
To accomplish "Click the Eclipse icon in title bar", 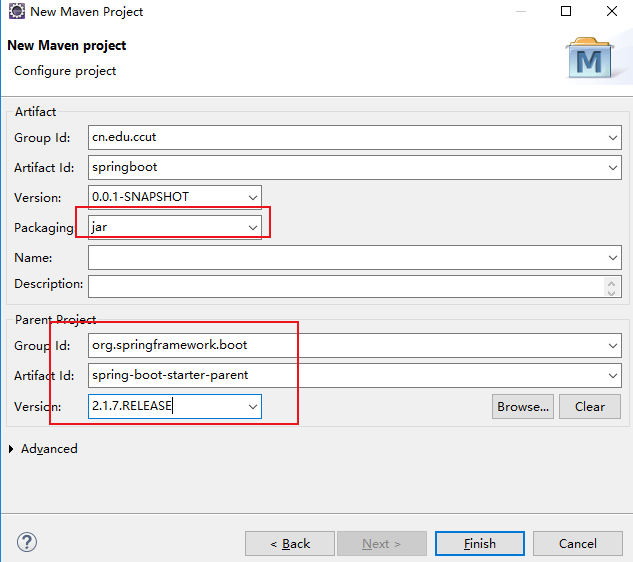I will (17, 11).
